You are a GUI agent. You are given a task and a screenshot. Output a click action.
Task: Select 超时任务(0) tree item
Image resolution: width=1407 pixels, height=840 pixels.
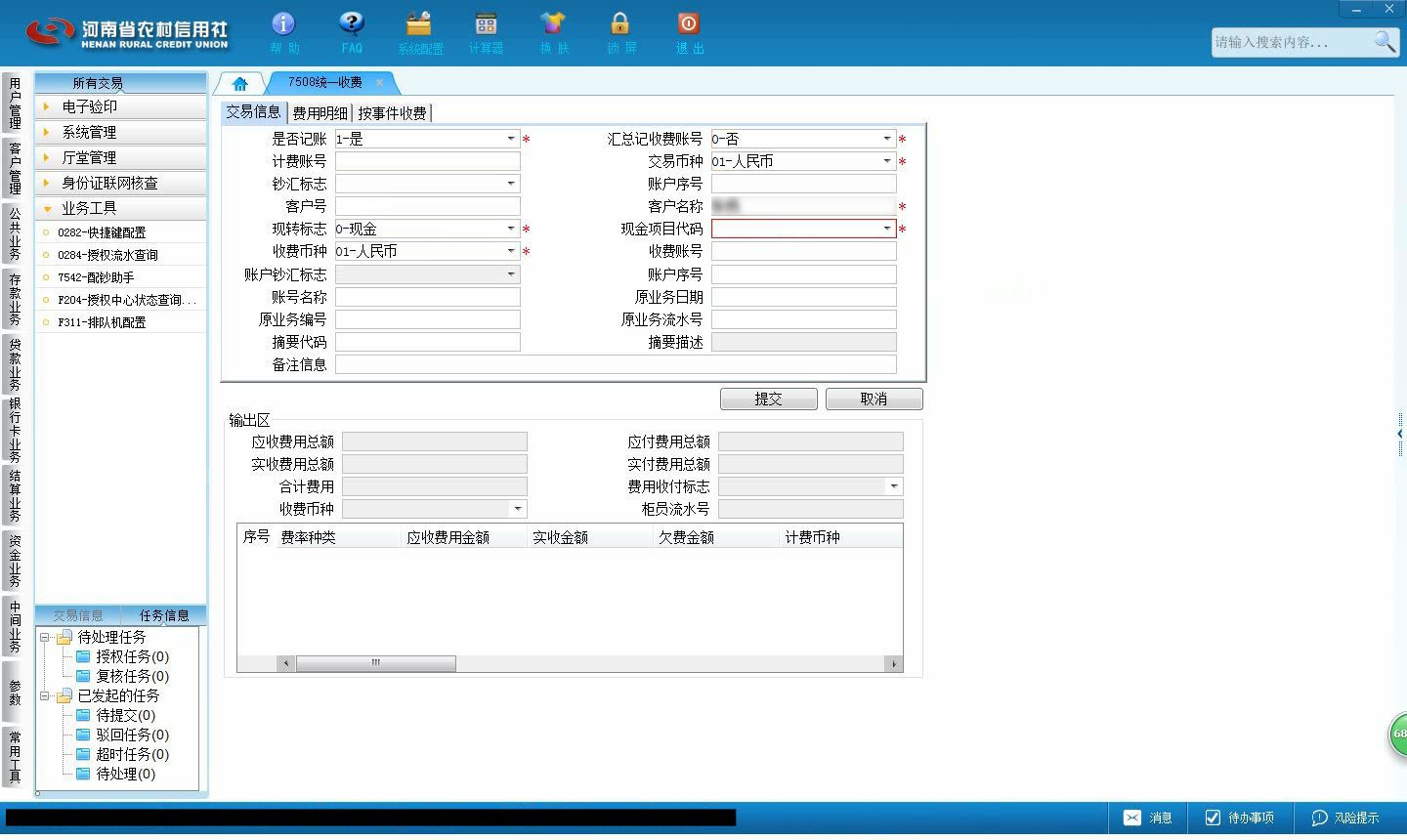pos(122,754)
